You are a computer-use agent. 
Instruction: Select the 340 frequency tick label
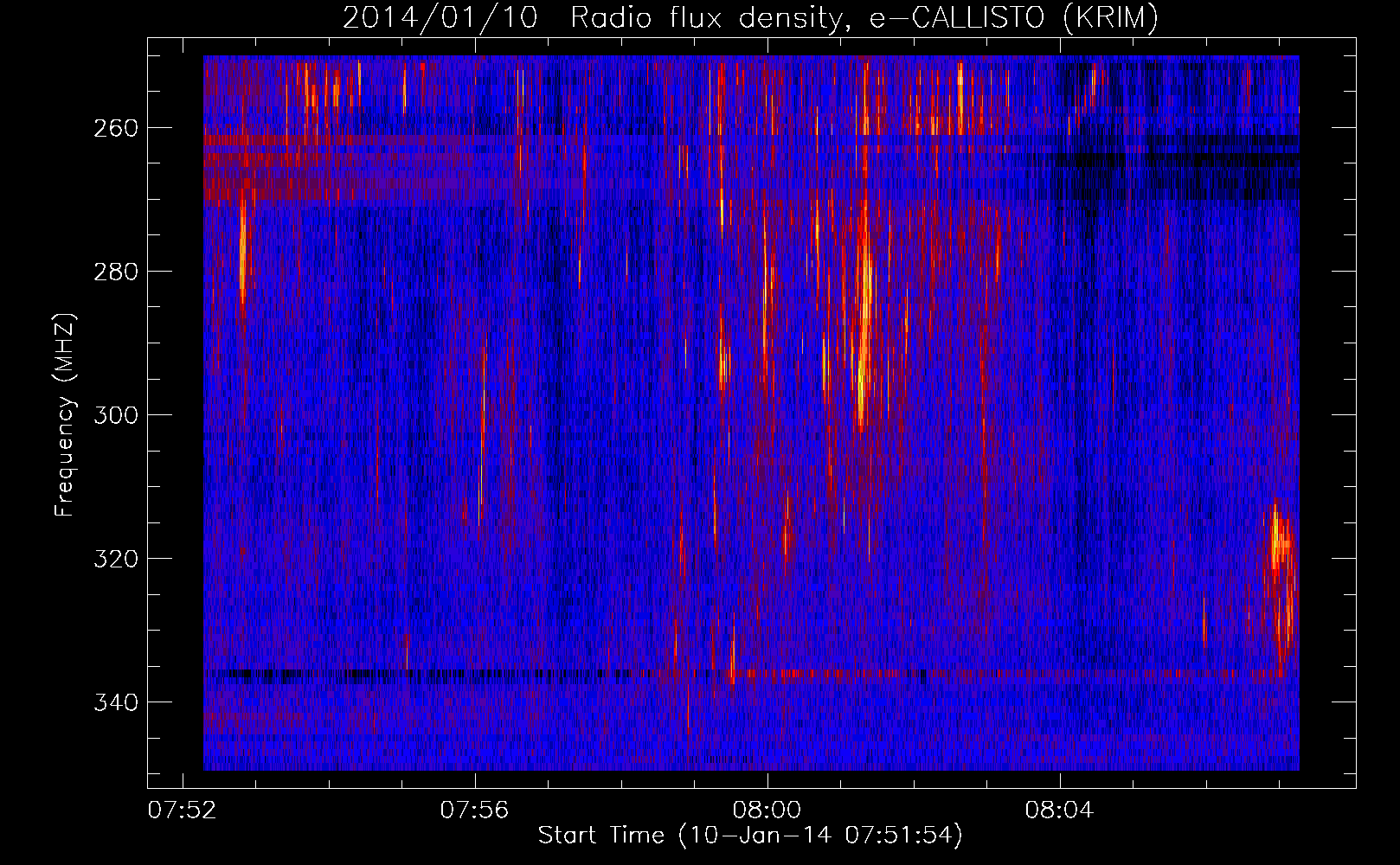(x=116, y=702)
